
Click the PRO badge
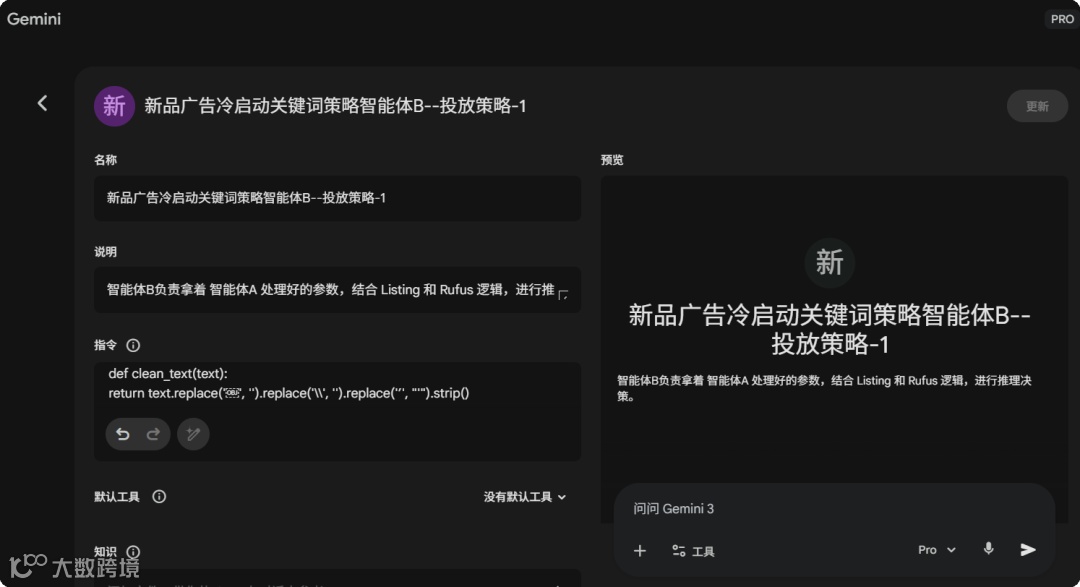coord(1061,19)
